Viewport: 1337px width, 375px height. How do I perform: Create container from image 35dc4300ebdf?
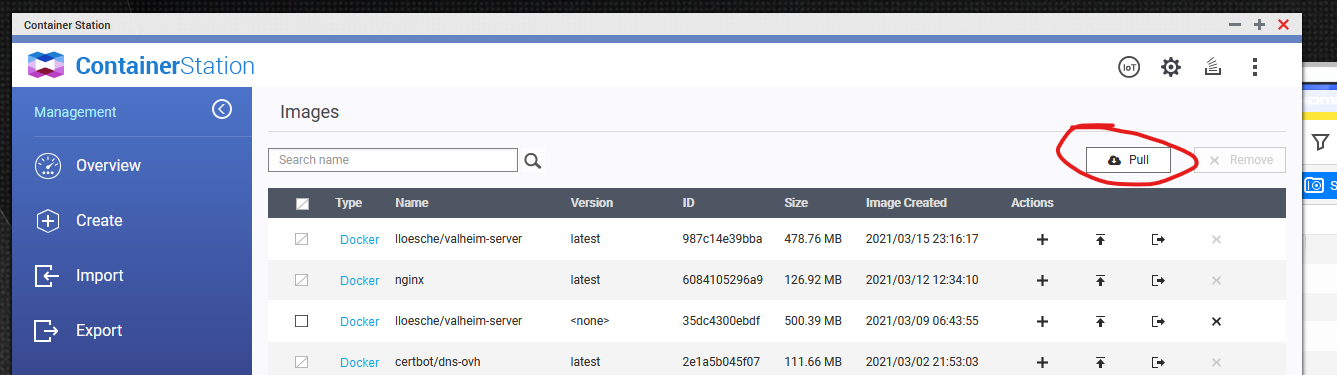click(x=1042, y=322)
